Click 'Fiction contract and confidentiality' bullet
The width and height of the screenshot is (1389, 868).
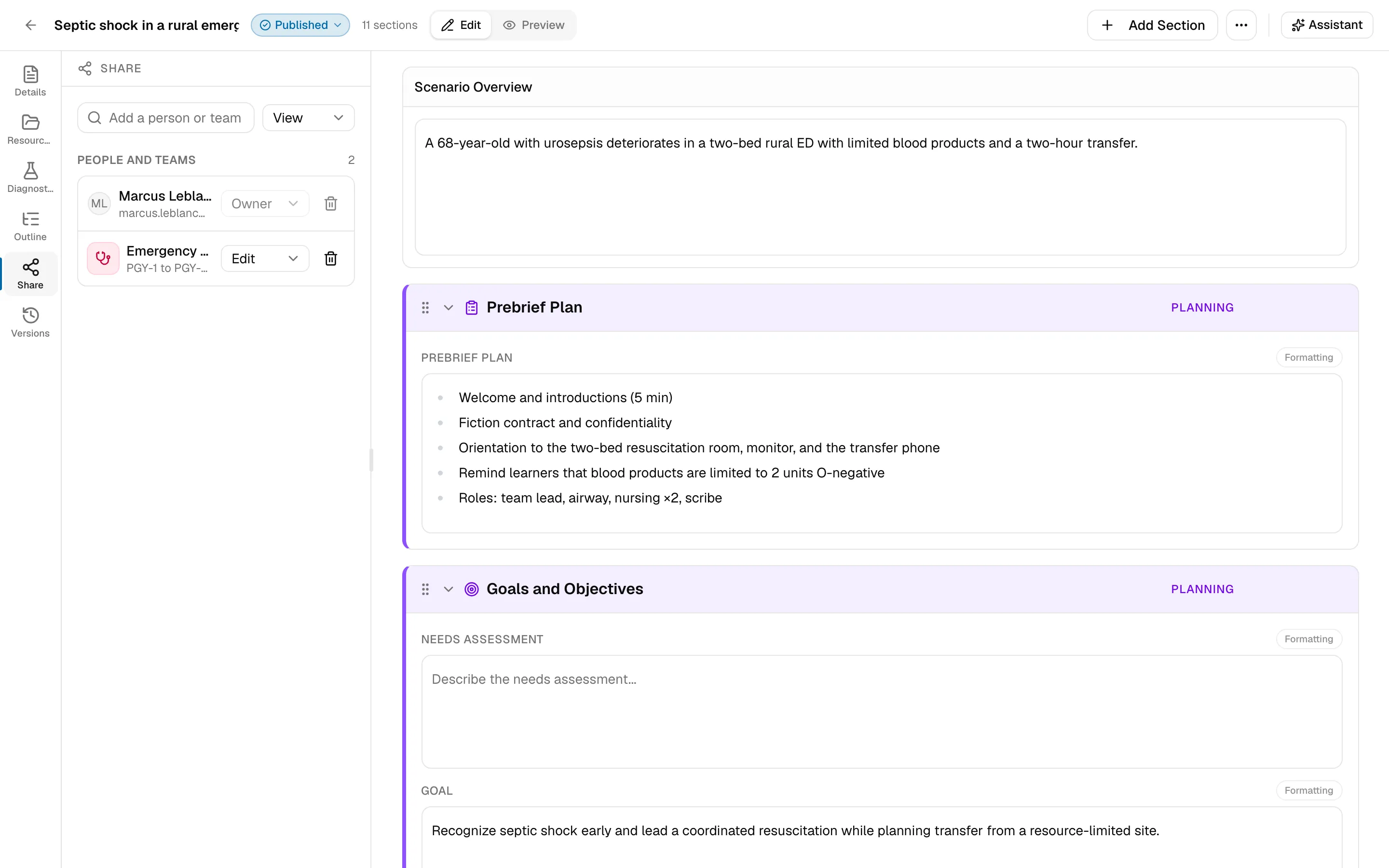click(565, 422)
